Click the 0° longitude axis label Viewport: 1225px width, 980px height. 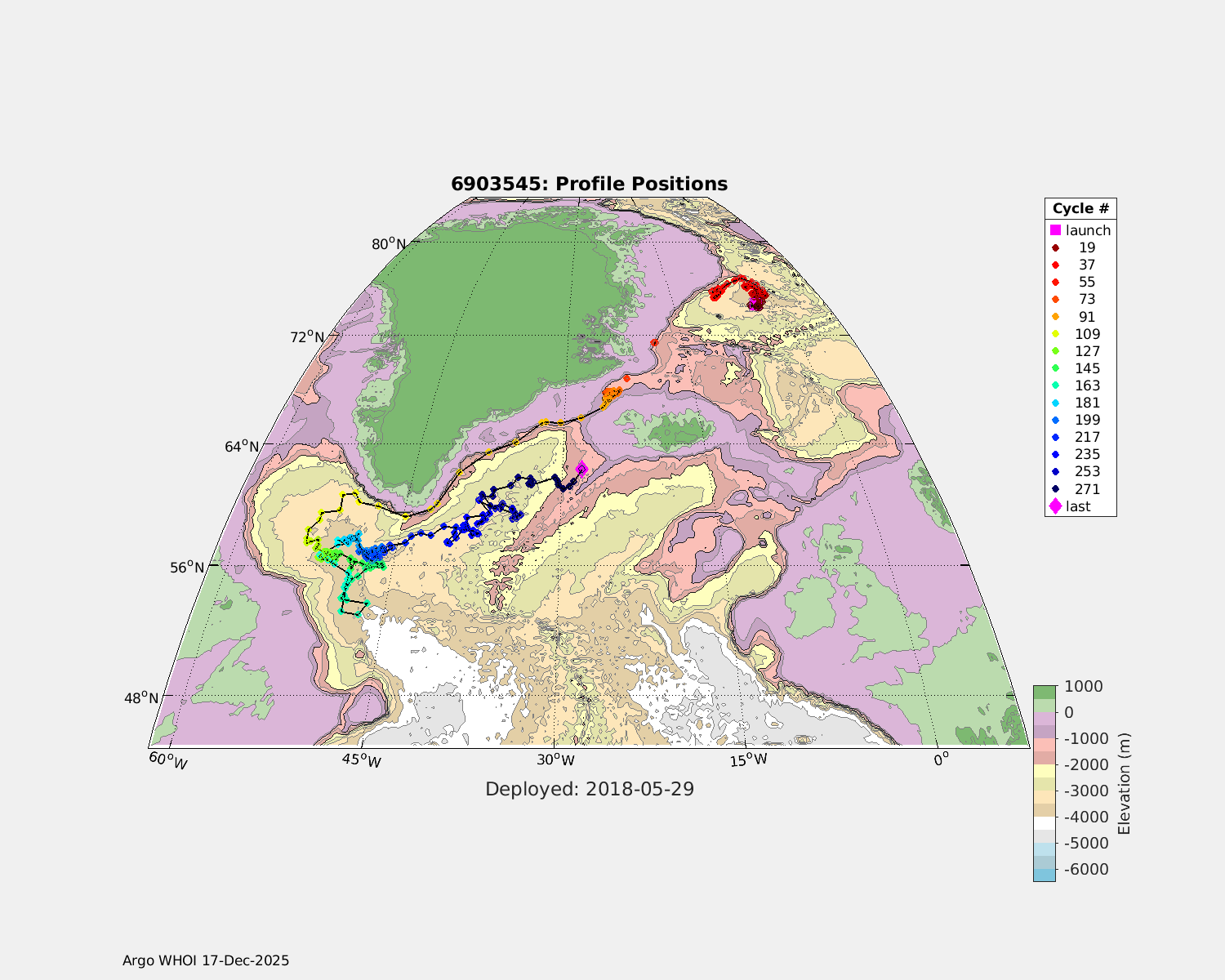tap(941, 759)
